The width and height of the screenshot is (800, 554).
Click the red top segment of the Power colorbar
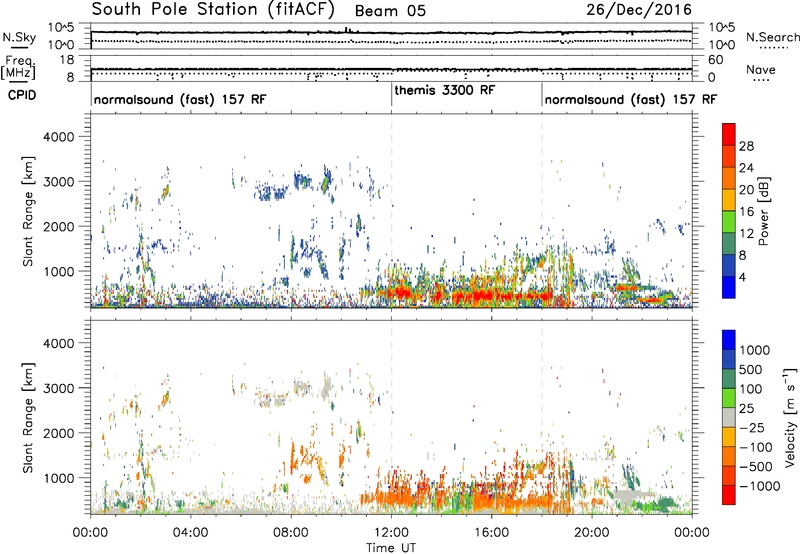[729, 135]
